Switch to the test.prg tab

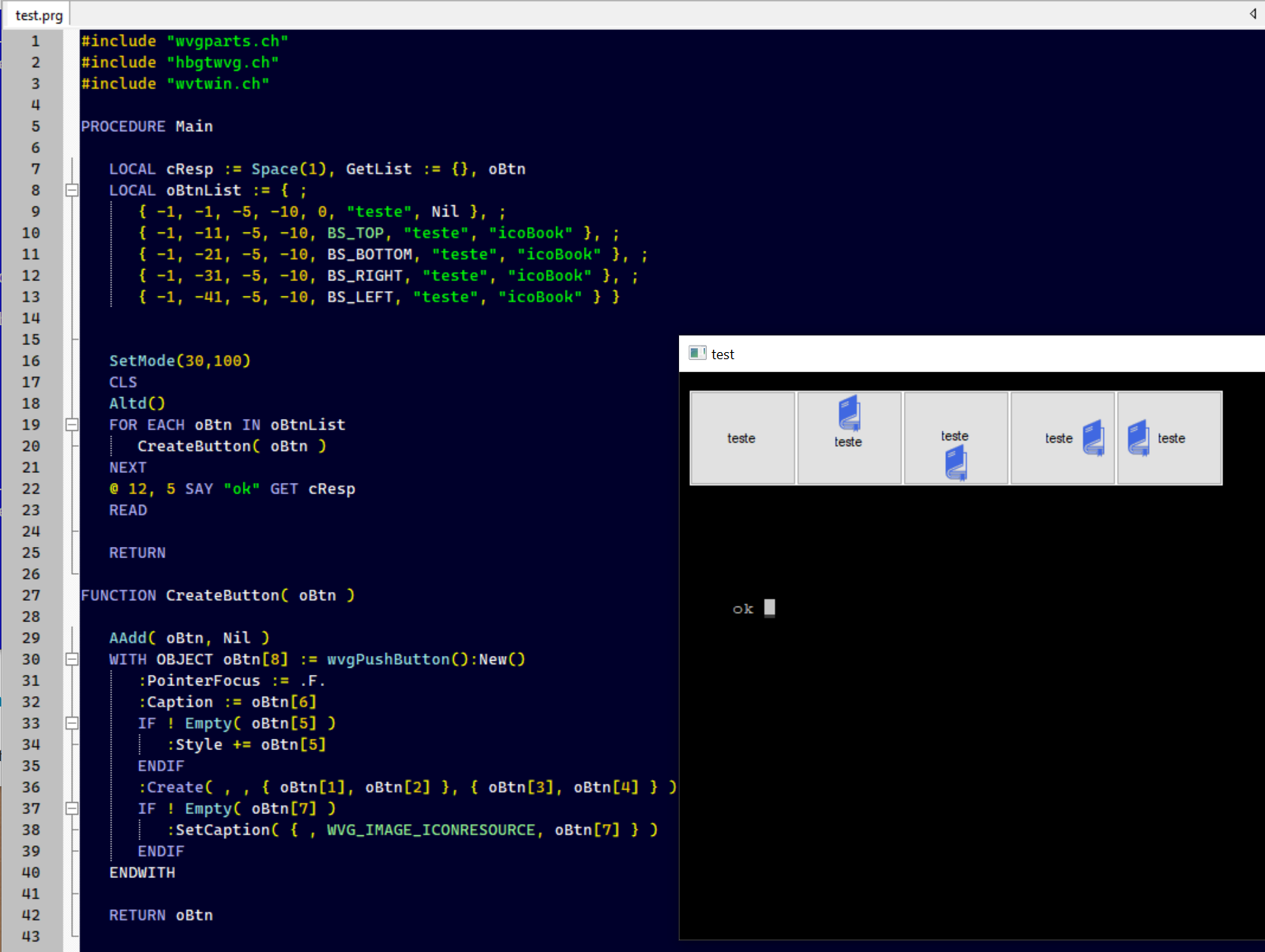(x=39, y=15)
